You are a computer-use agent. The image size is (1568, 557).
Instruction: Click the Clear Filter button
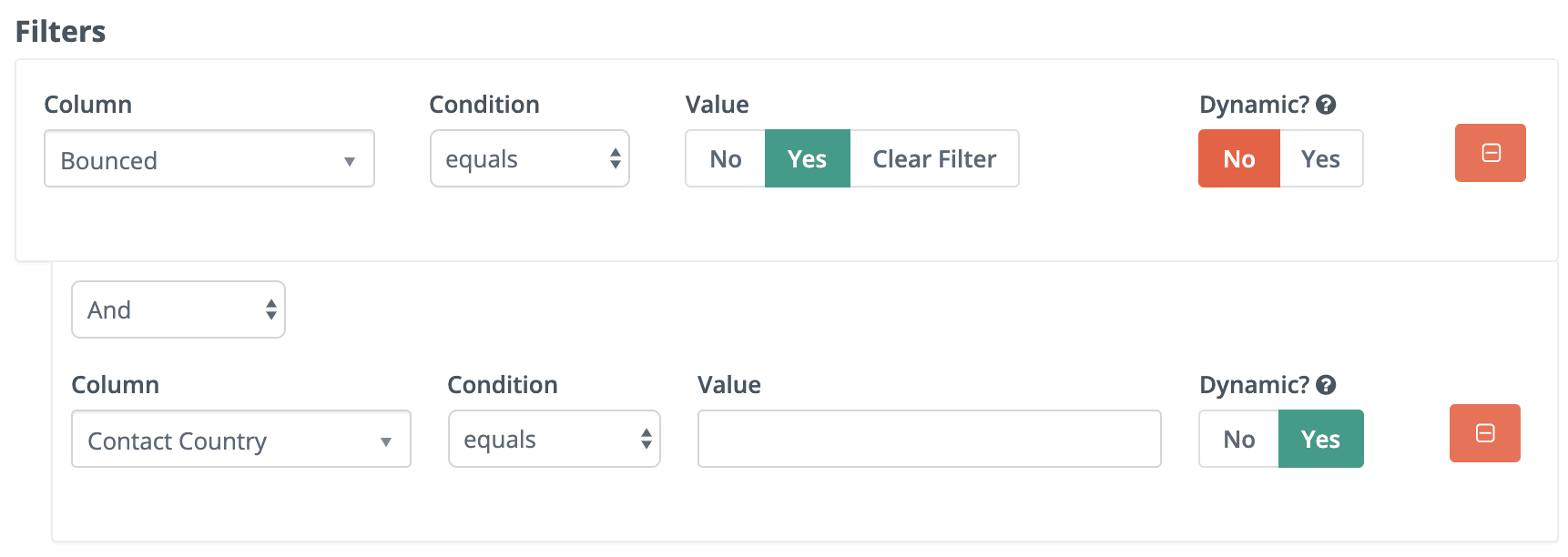[x=934, y=158]
